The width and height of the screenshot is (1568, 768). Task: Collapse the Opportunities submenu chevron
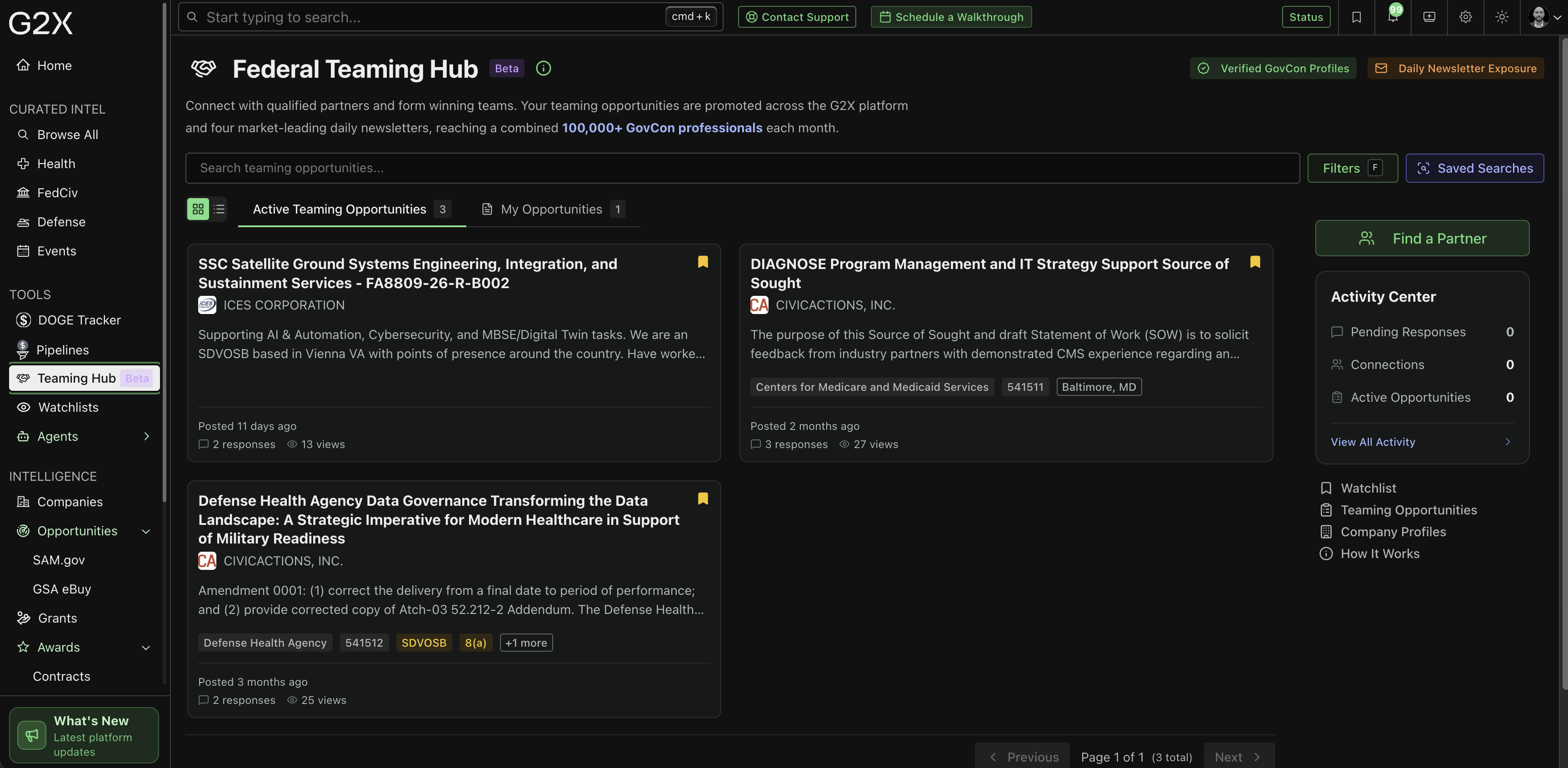(x=146, y=531)
